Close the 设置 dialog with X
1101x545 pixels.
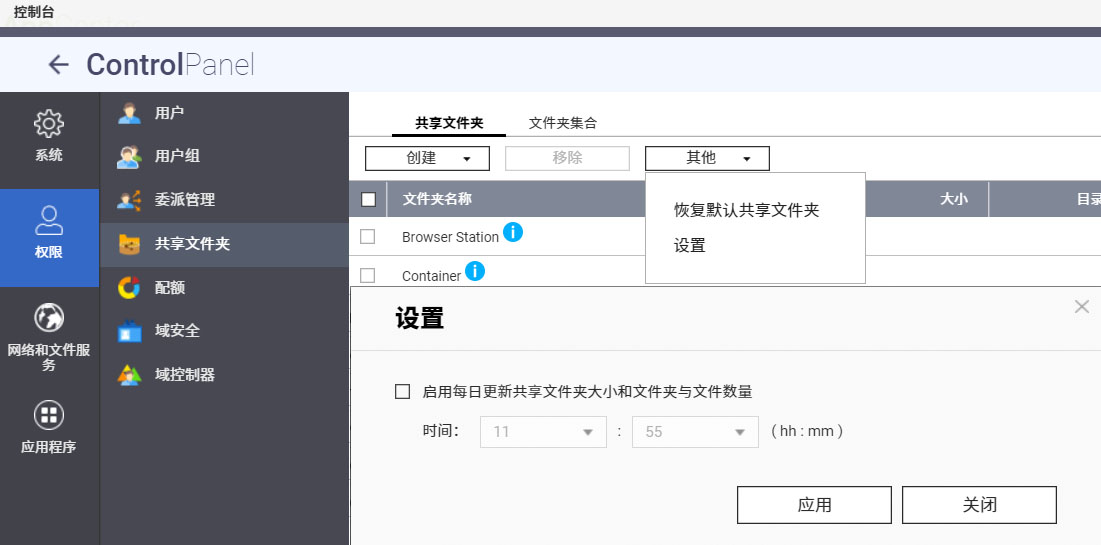(1081, 307)
